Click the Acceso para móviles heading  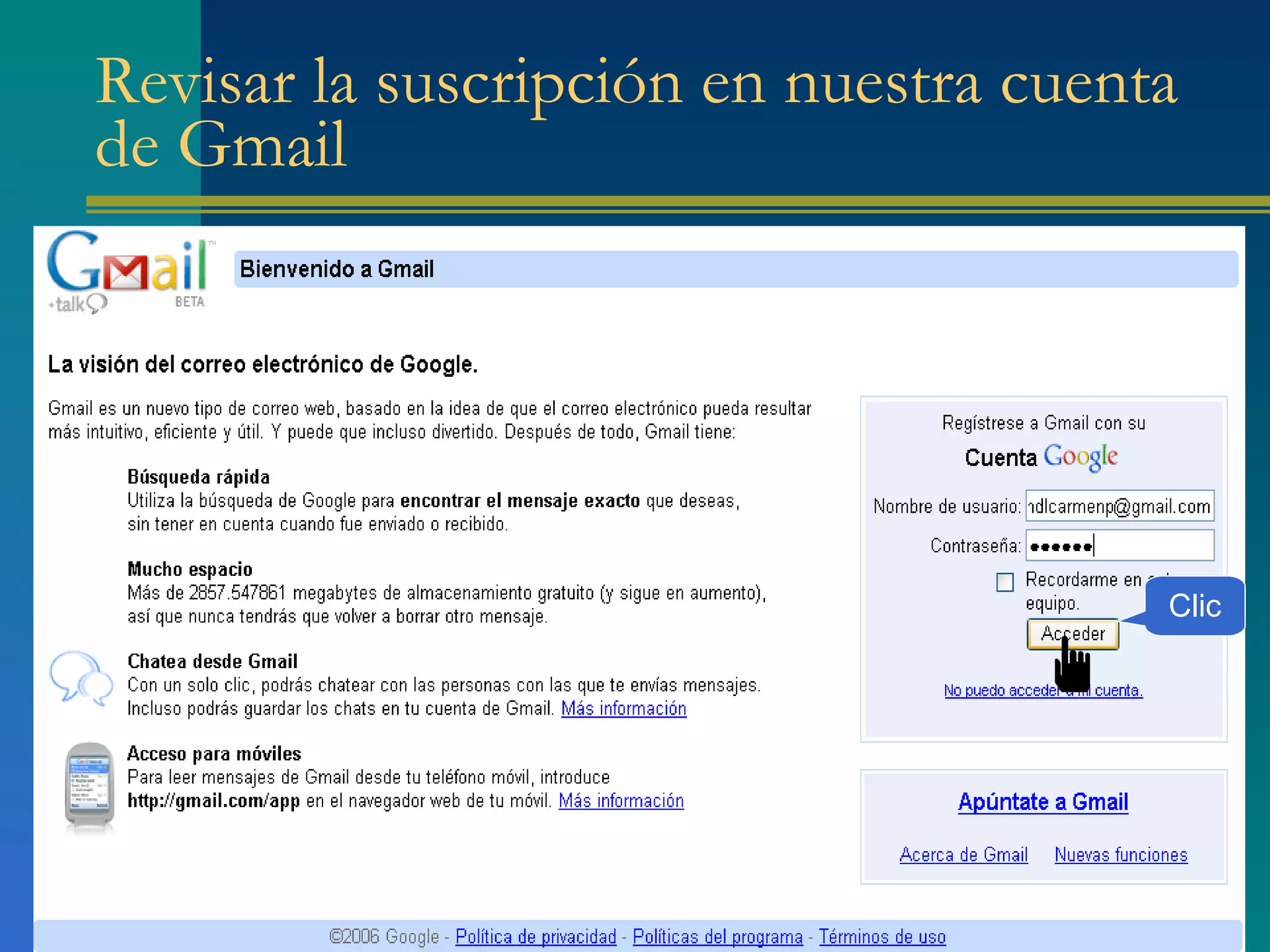[x=214, y=754]
